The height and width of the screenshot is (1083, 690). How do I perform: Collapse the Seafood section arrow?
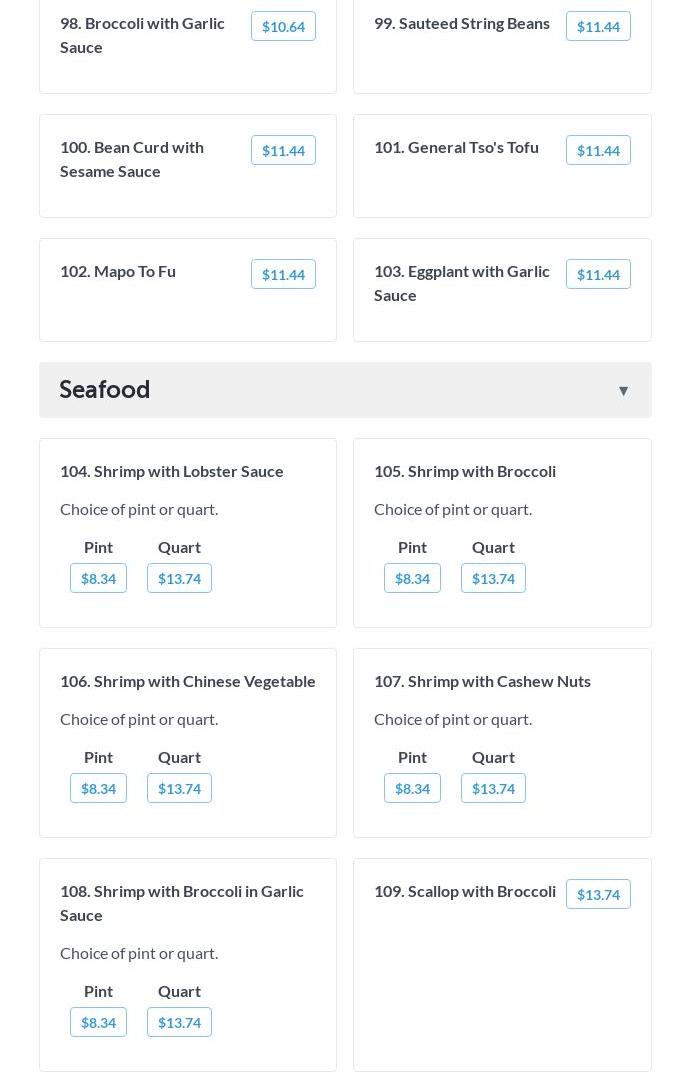(x=623, y=391)
